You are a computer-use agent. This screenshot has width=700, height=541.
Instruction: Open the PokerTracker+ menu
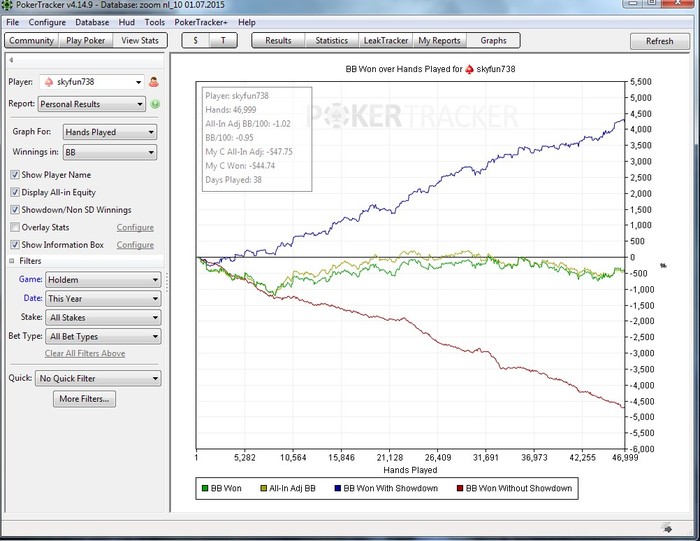pos(201,22)
